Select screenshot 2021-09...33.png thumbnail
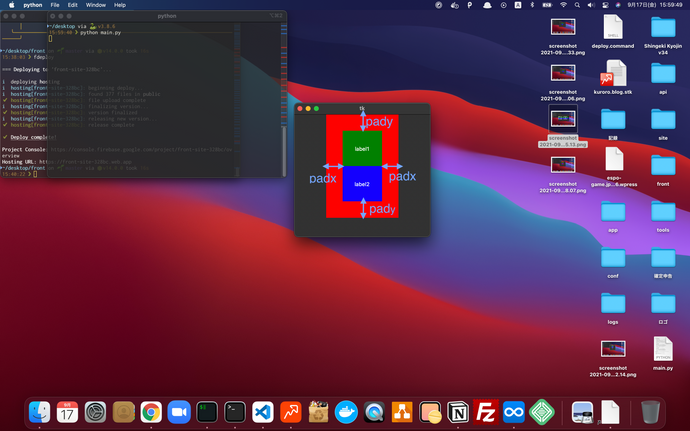 tap(563, 27)
